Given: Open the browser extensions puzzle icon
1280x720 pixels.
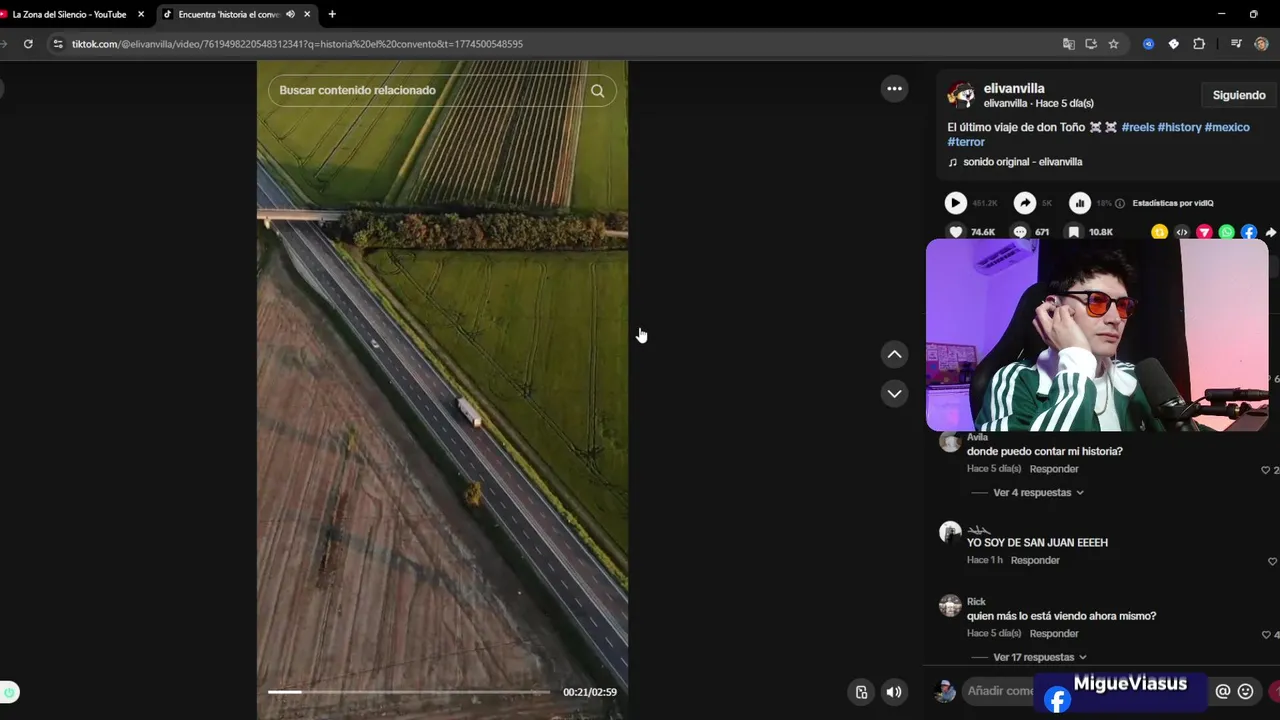Looking at the screenshot, I should click(x=1199, y=44).
